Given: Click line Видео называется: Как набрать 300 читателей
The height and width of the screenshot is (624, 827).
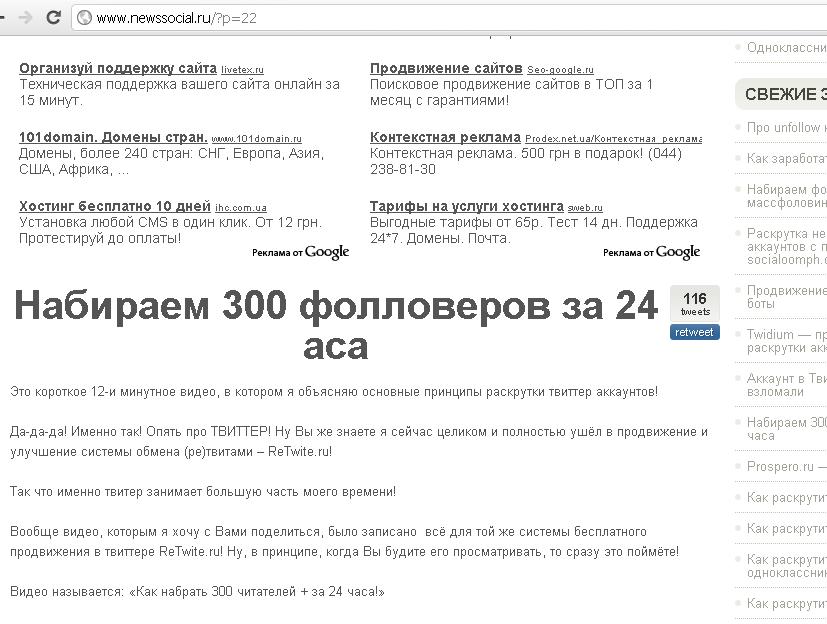Looking at the screenshot, I should (x=197, y=592).
